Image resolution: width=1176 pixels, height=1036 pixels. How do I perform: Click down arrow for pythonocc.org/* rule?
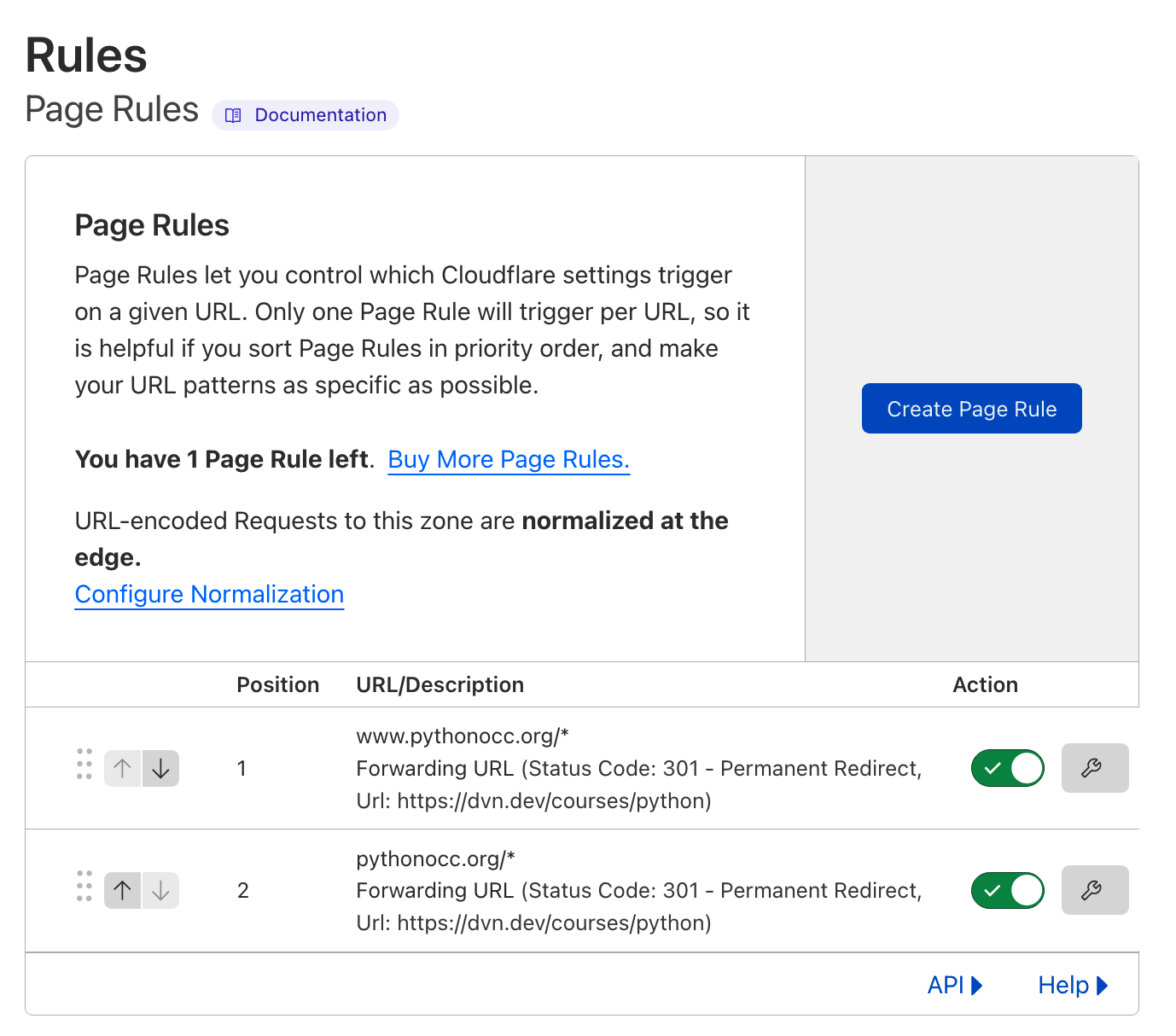[160, 890]
